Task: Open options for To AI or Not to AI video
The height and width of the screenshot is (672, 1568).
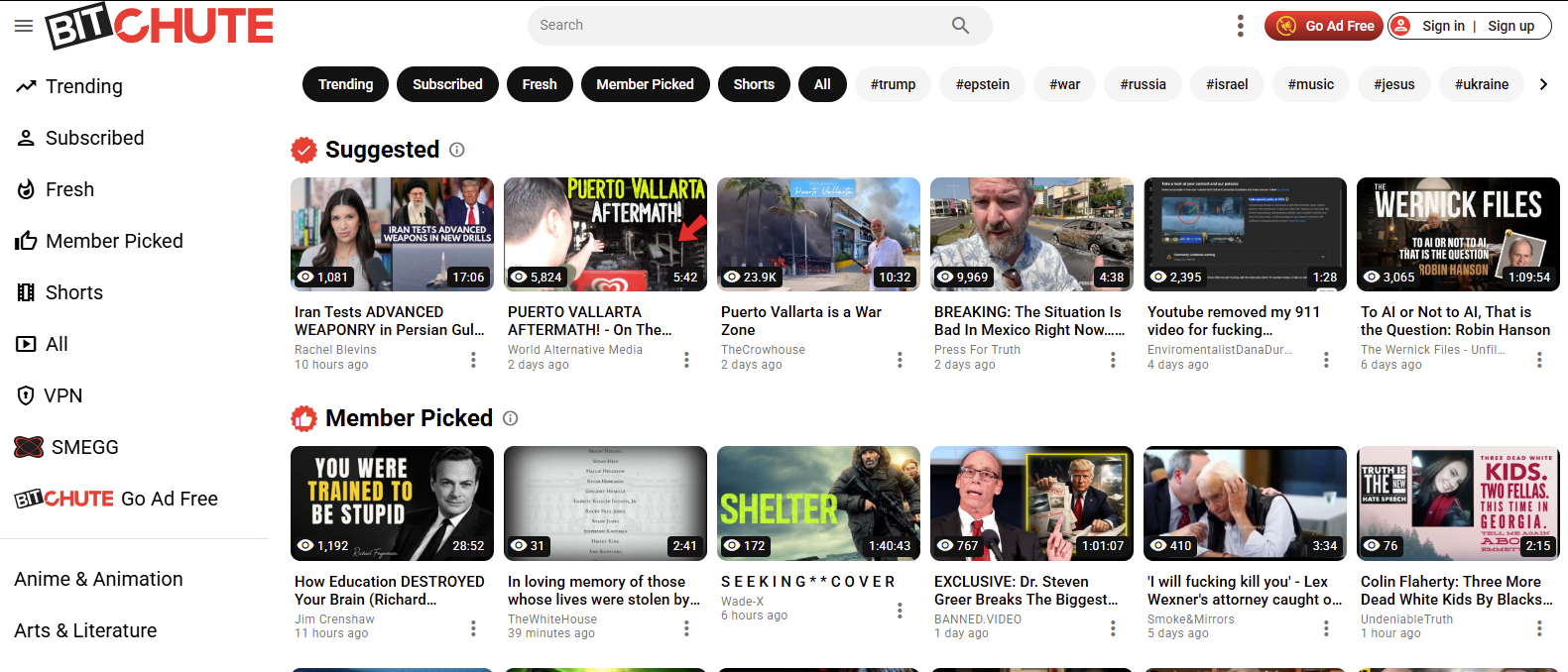Action: tap(1539, 360)
